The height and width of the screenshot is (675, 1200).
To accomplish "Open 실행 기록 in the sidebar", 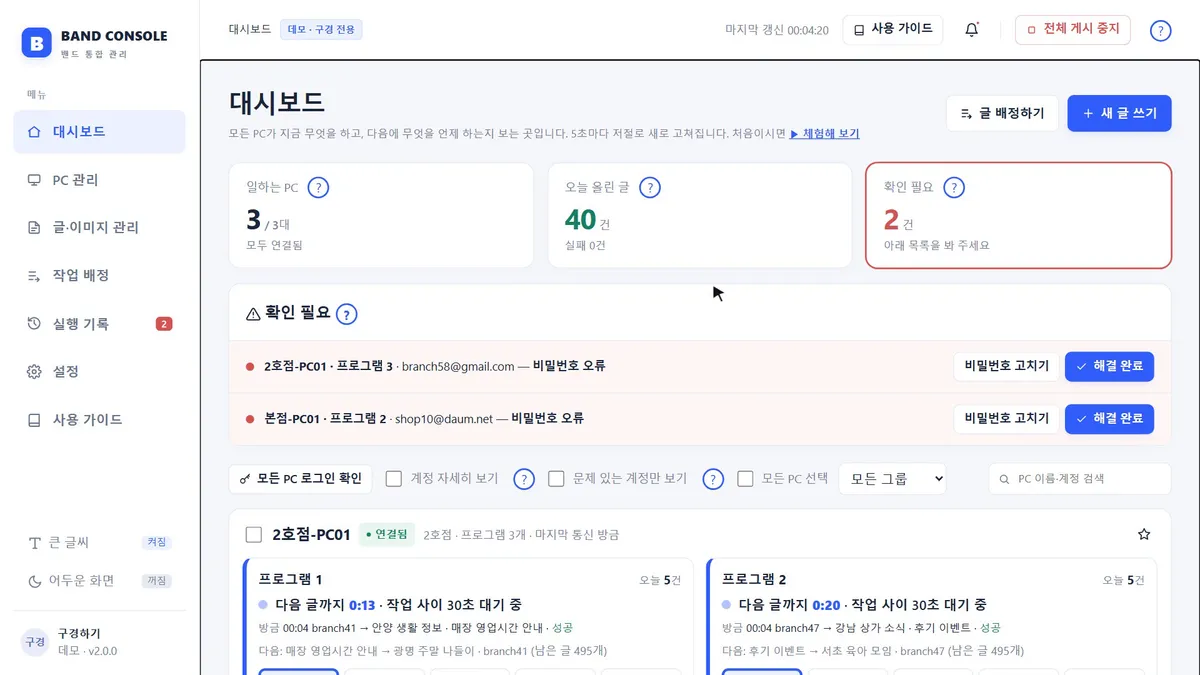I will click(x=99, y=324).
